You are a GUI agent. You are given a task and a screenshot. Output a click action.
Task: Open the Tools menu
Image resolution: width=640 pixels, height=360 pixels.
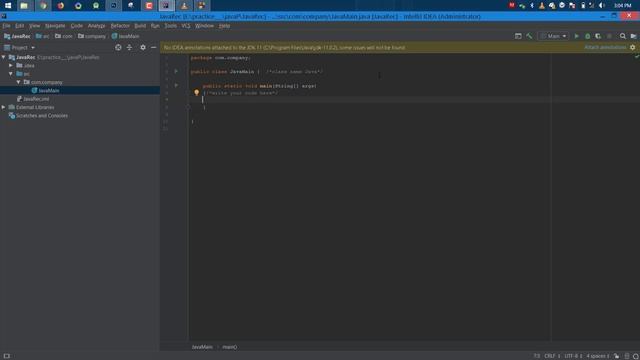point(171,26)
